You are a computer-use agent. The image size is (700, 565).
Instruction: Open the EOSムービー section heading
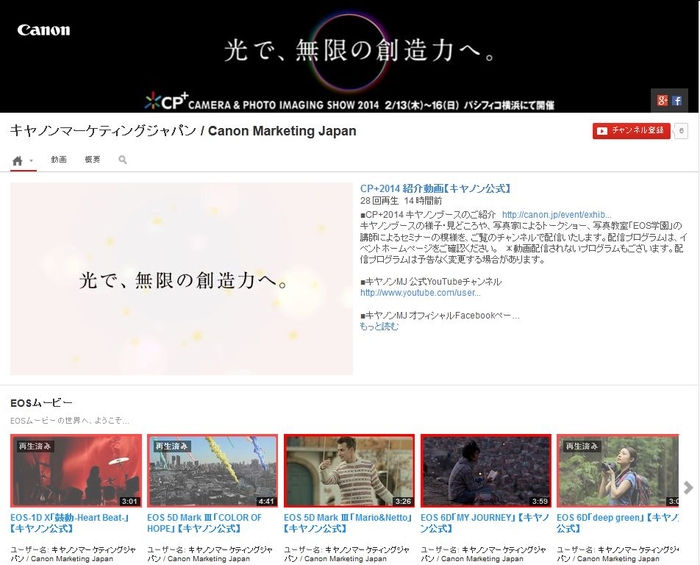(41, 403)
